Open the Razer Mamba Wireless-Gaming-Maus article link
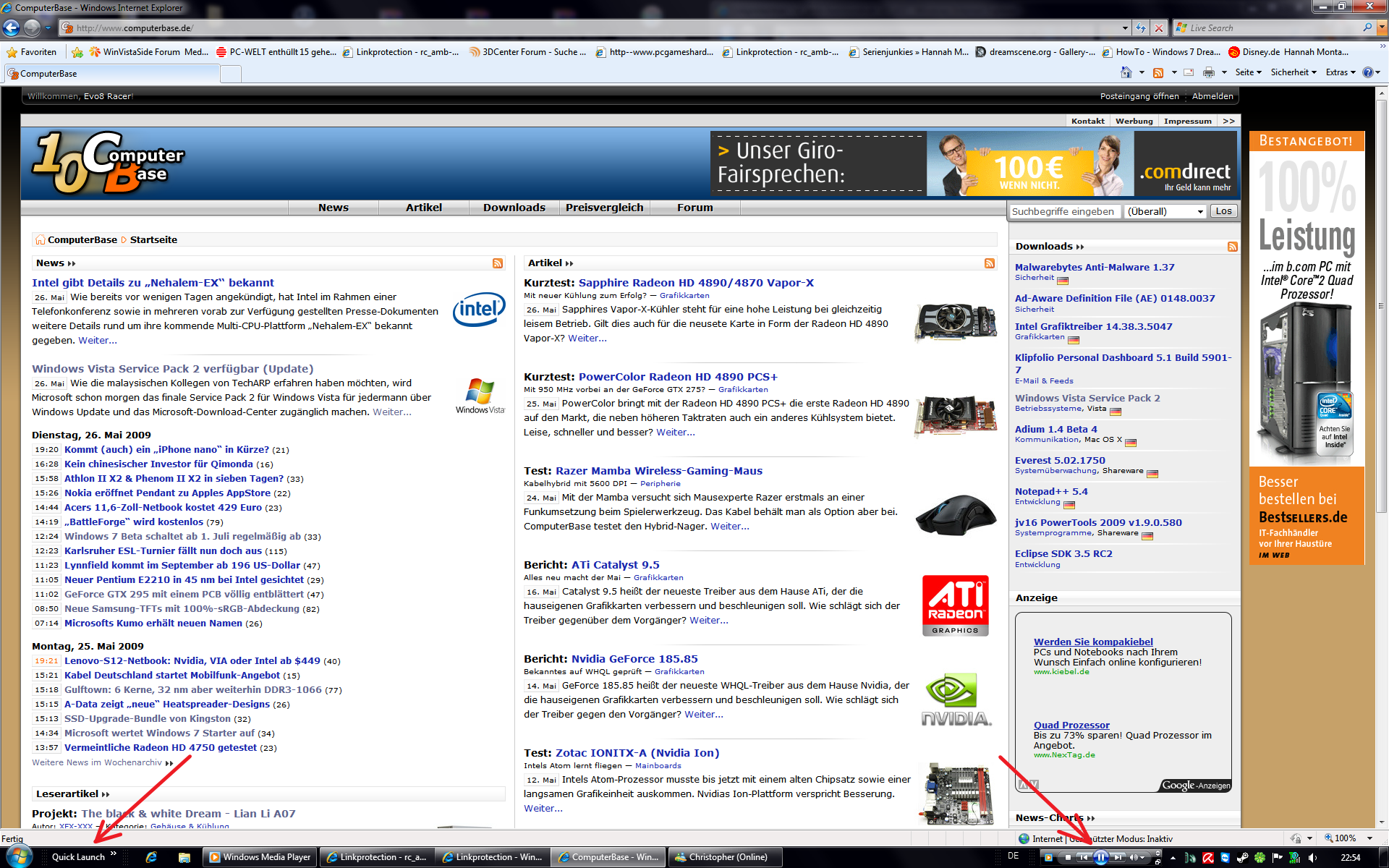The width and height of the screenshot is (1389, 868). 658,471
